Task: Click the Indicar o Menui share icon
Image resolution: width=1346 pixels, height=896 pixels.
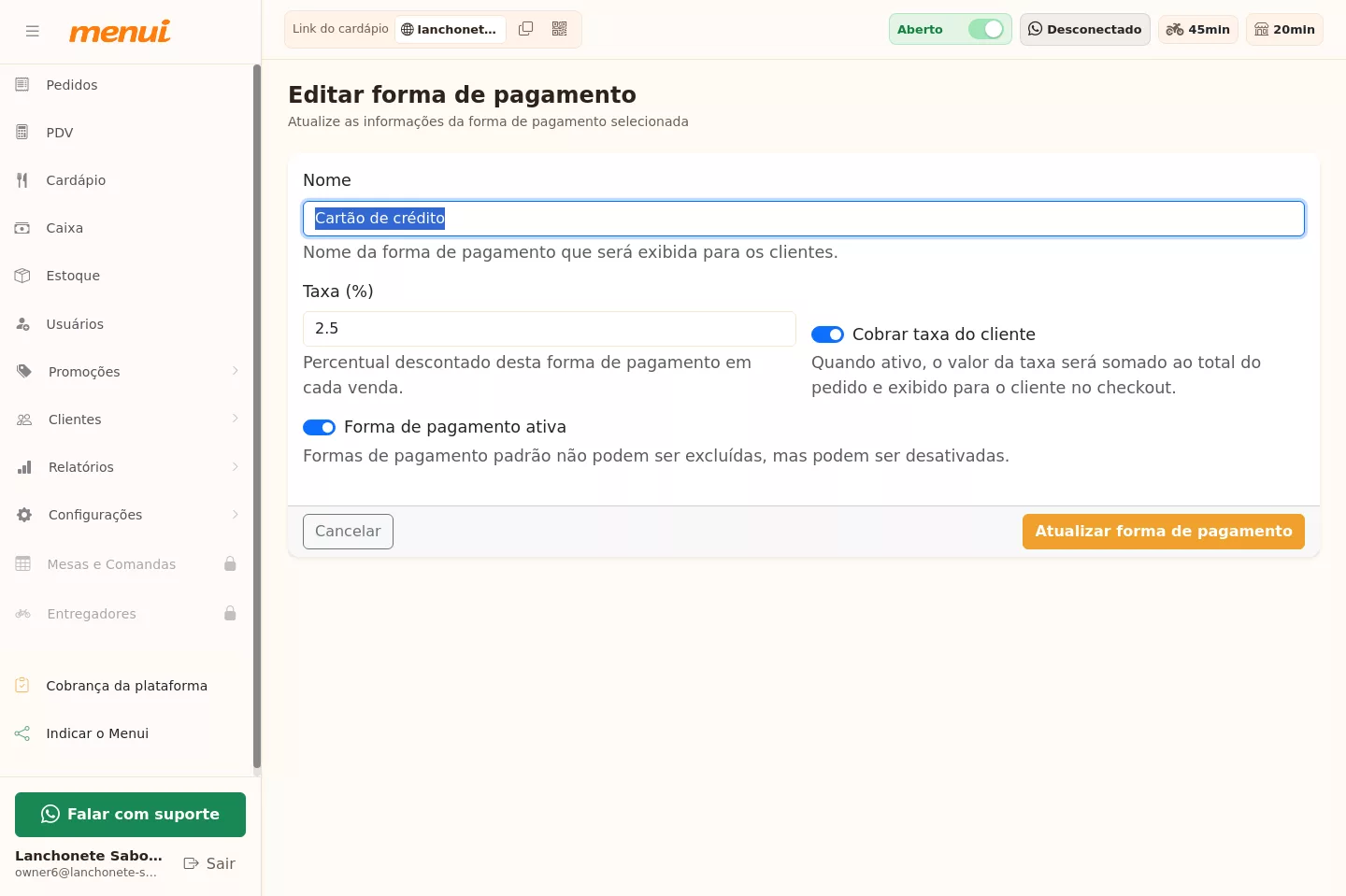Action: click(x=22, y=733)
